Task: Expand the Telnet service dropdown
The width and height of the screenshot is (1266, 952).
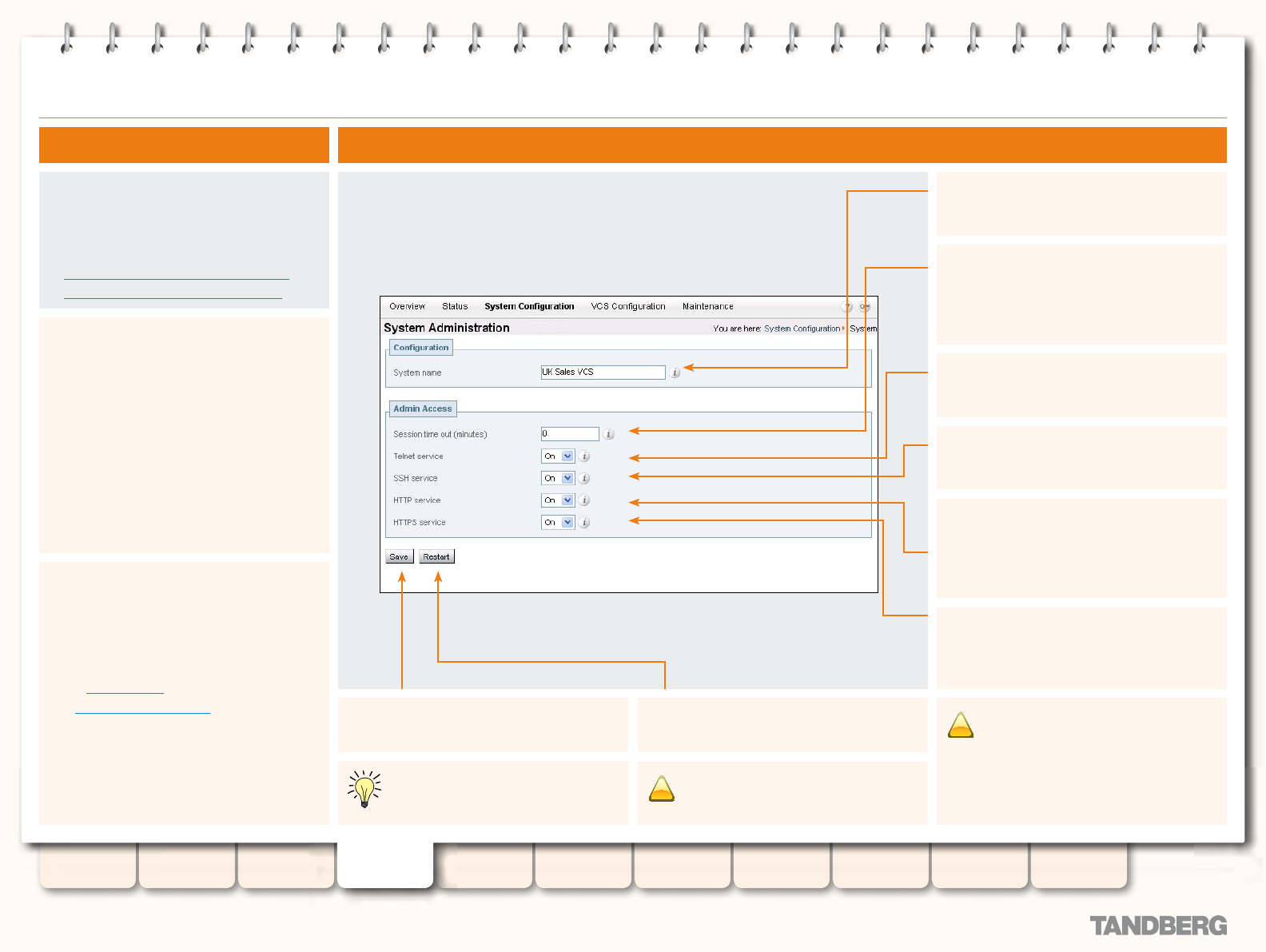Action: pyautogui.click(x=558, y=456)
